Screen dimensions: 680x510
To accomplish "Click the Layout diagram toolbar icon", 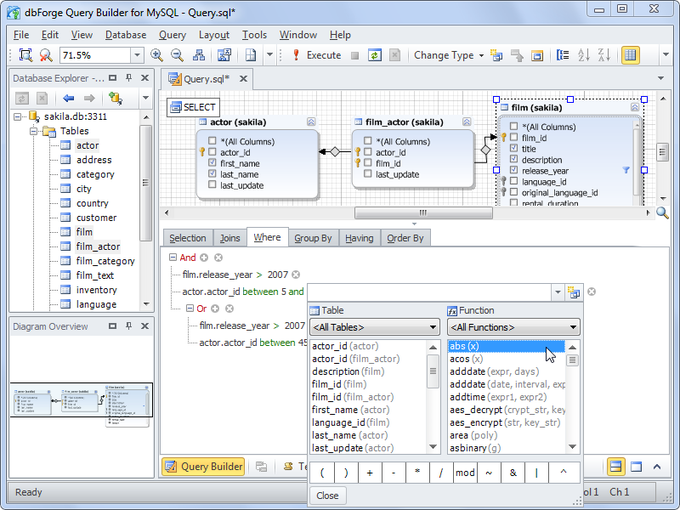I will (199, 55).
